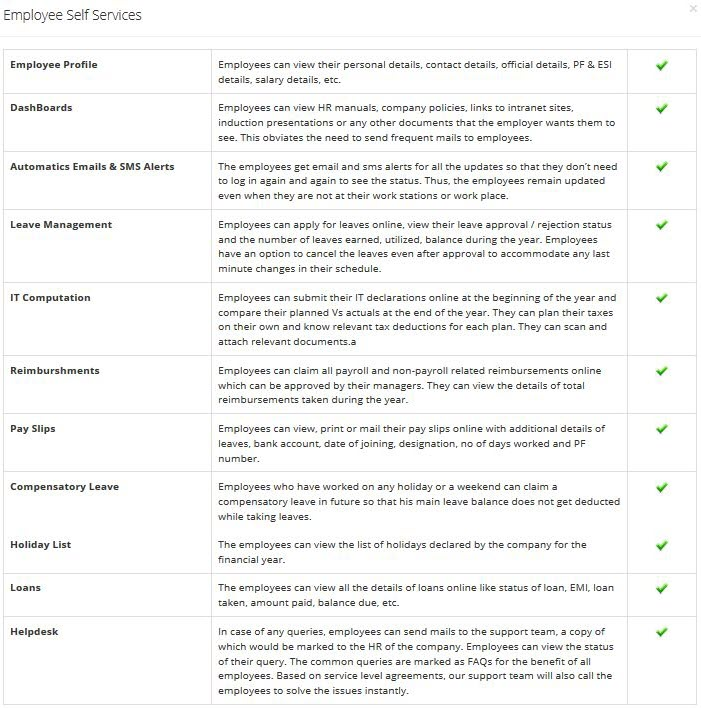Image resolution: width=701 pixels, height=708 pixels.
Task: Click the Leave Management heading
Action: pyautogui.click(x=61, y=224)
